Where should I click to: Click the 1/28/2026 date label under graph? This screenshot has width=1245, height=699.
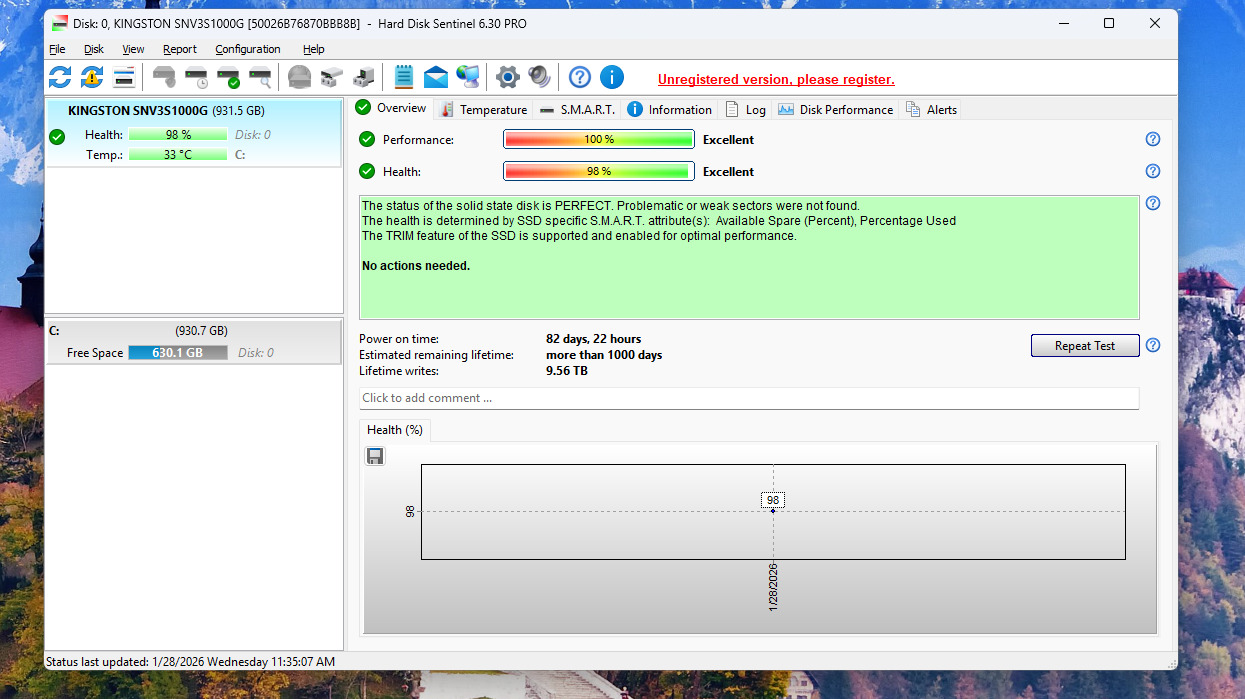[773, 587]
